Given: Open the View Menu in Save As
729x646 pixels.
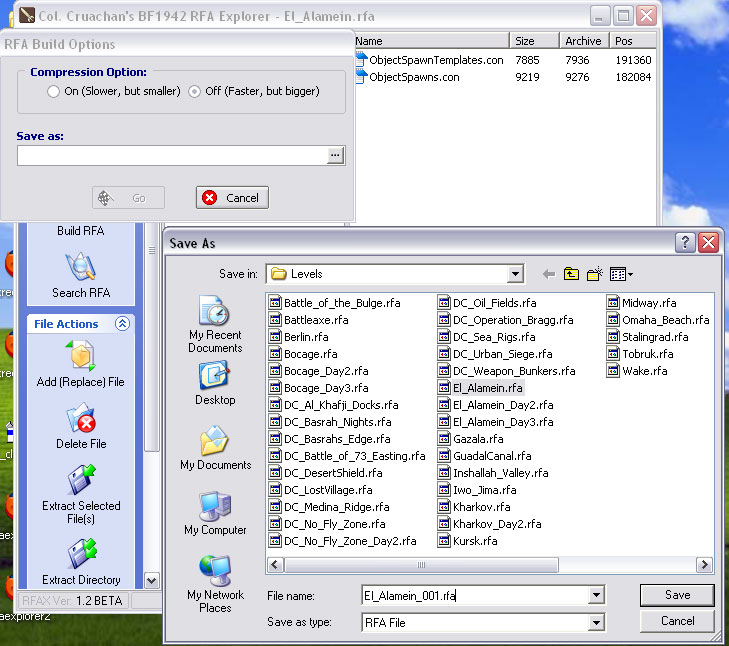Looking at the screenshot, I should tap(621, 274).
